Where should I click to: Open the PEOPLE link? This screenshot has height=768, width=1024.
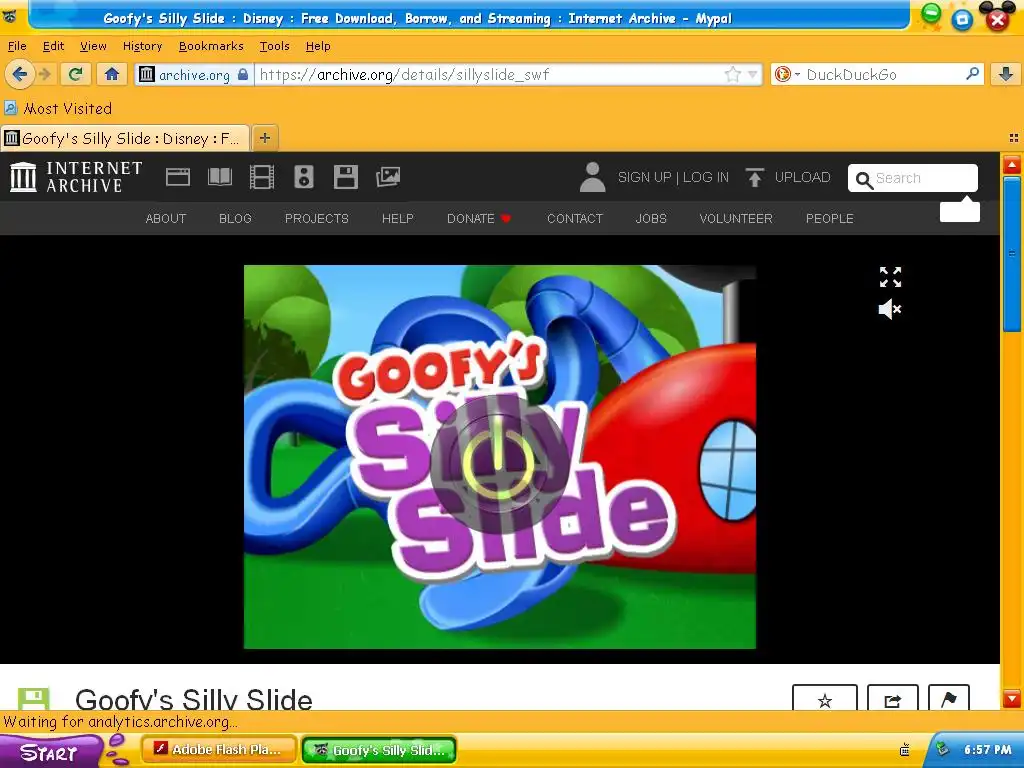point(829,219)
